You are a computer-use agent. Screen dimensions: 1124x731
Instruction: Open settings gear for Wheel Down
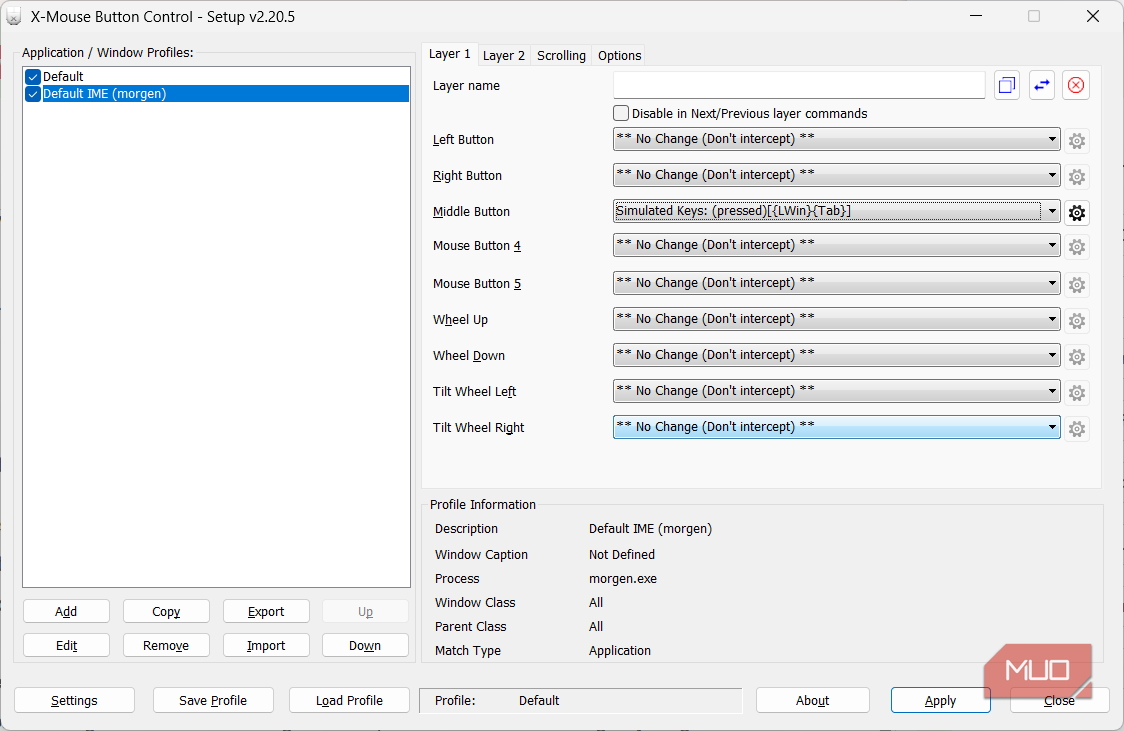(x=1076, y=356)
